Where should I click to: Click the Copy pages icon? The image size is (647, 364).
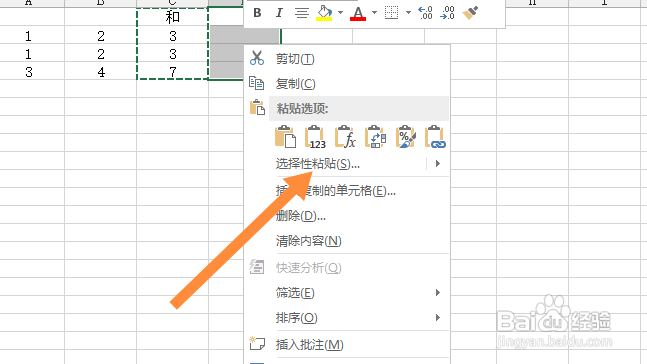pos(257,83)
